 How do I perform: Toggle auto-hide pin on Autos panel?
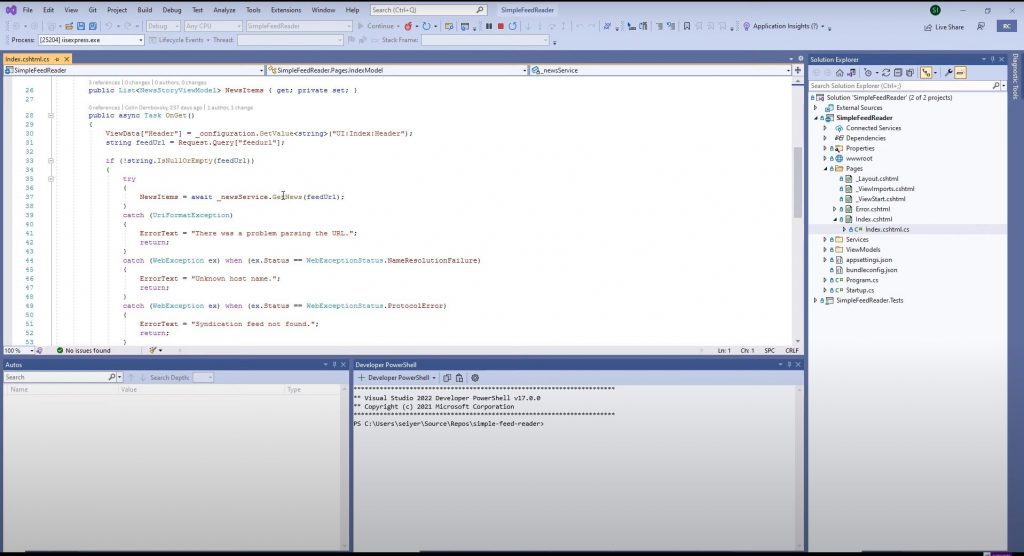(x=334, y=365)
